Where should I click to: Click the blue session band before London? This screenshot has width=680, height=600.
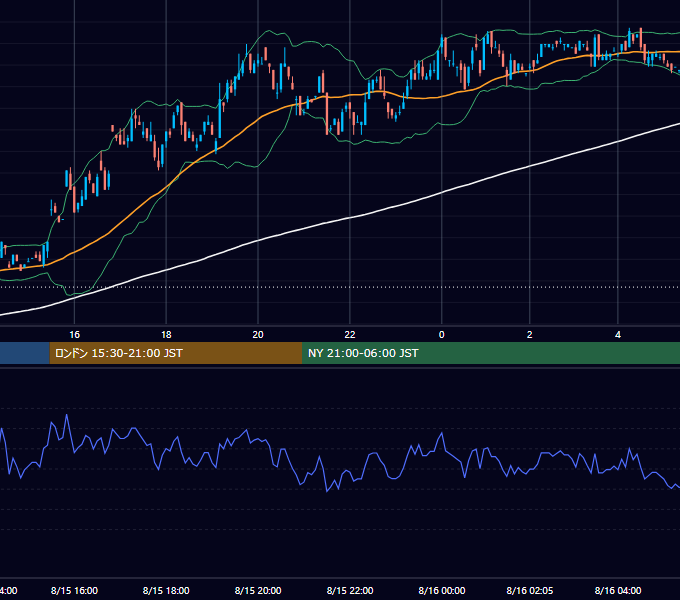(25, 353)
